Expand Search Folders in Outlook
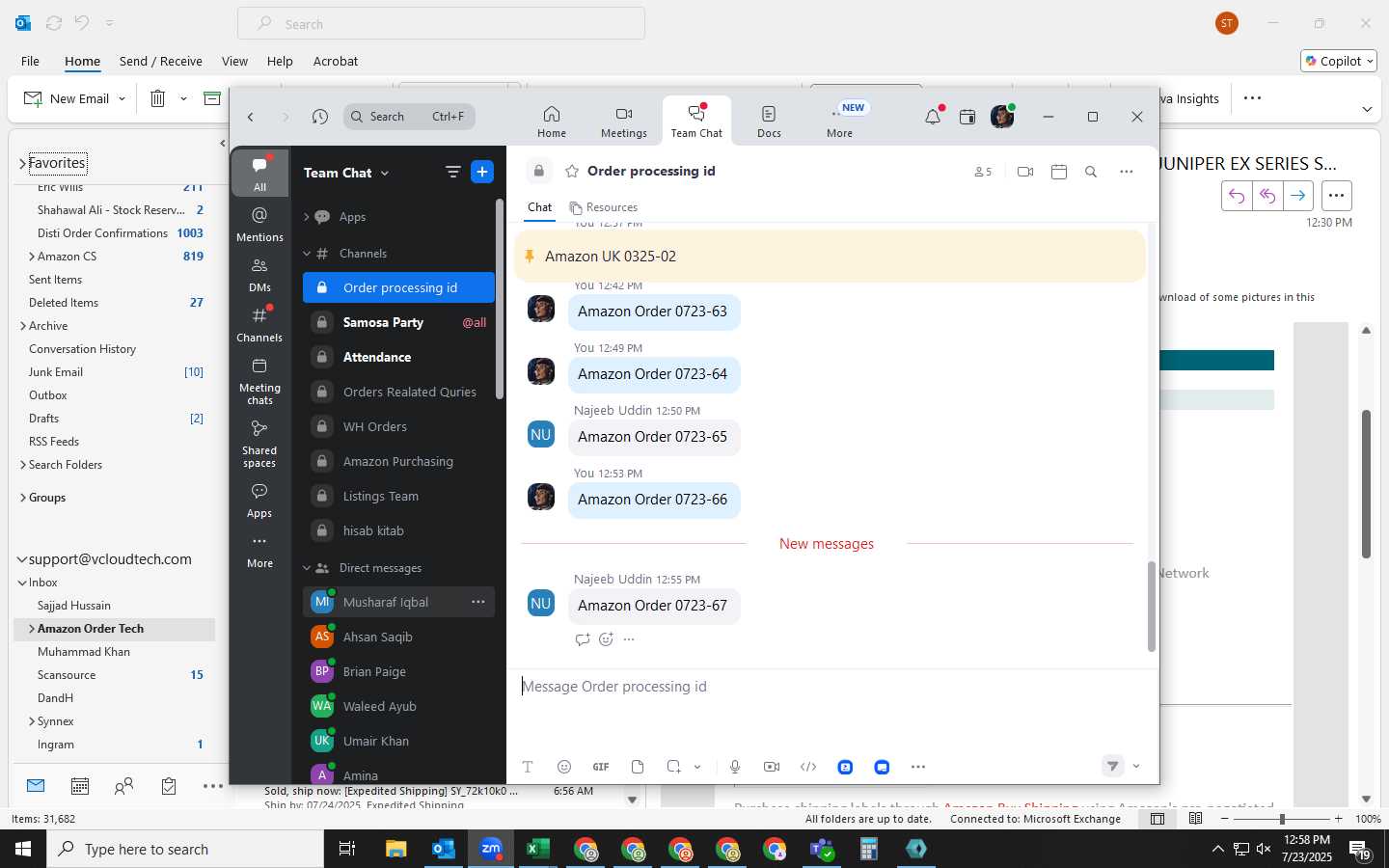Viewport: 1389px width, 868px height. (23, 465)
